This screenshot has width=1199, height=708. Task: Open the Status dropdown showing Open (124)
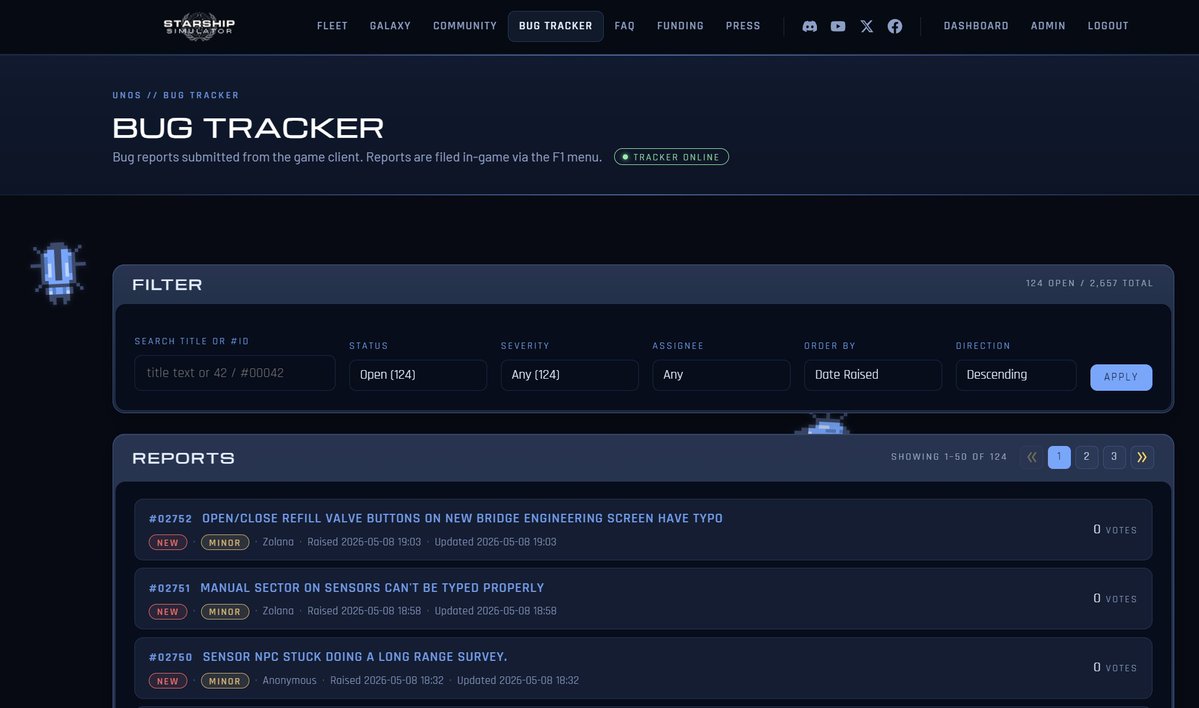418,375
